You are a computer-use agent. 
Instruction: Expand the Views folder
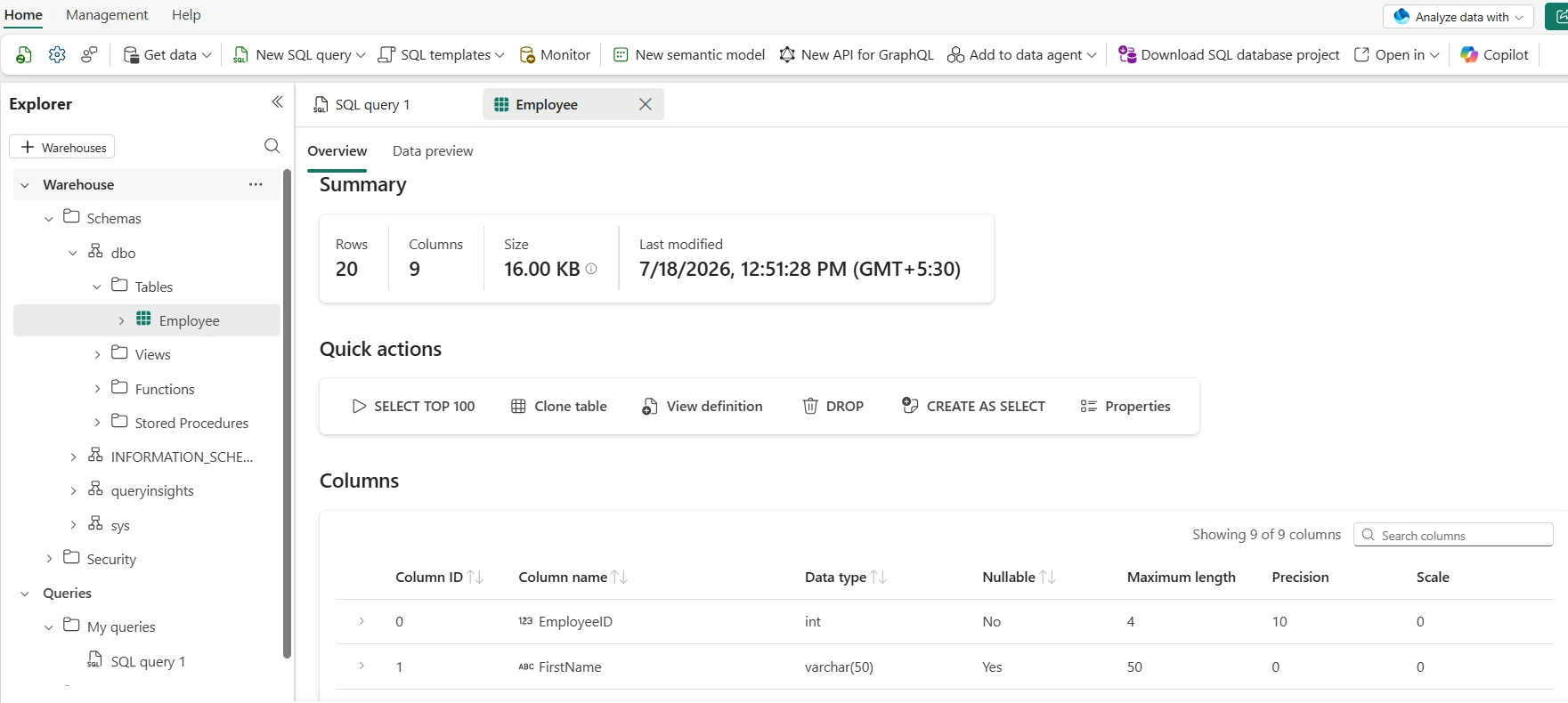(x=97, y=355)
